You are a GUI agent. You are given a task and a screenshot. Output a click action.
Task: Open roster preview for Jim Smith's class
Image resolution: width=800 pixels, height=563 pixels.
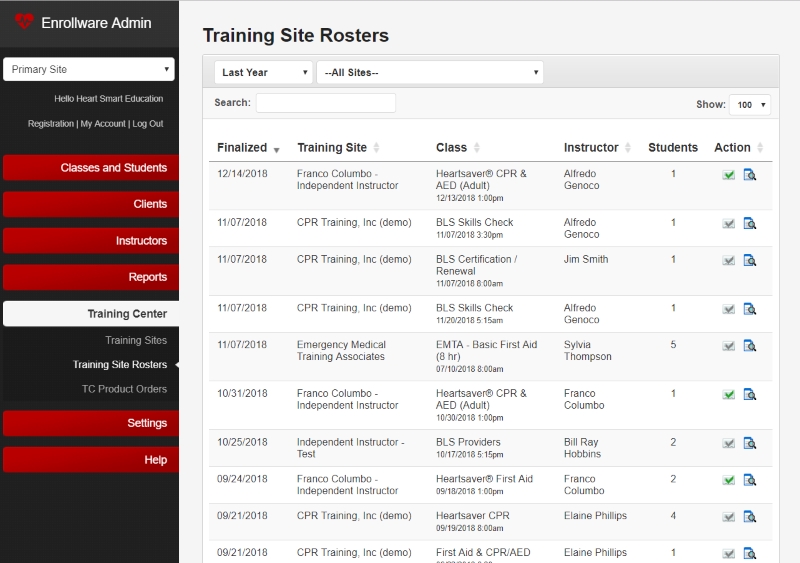pyautogui.click(x=749, y=261)
